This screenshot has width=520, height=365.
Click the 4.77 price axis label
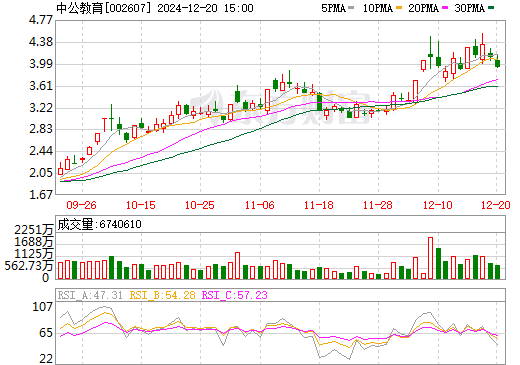41,20
